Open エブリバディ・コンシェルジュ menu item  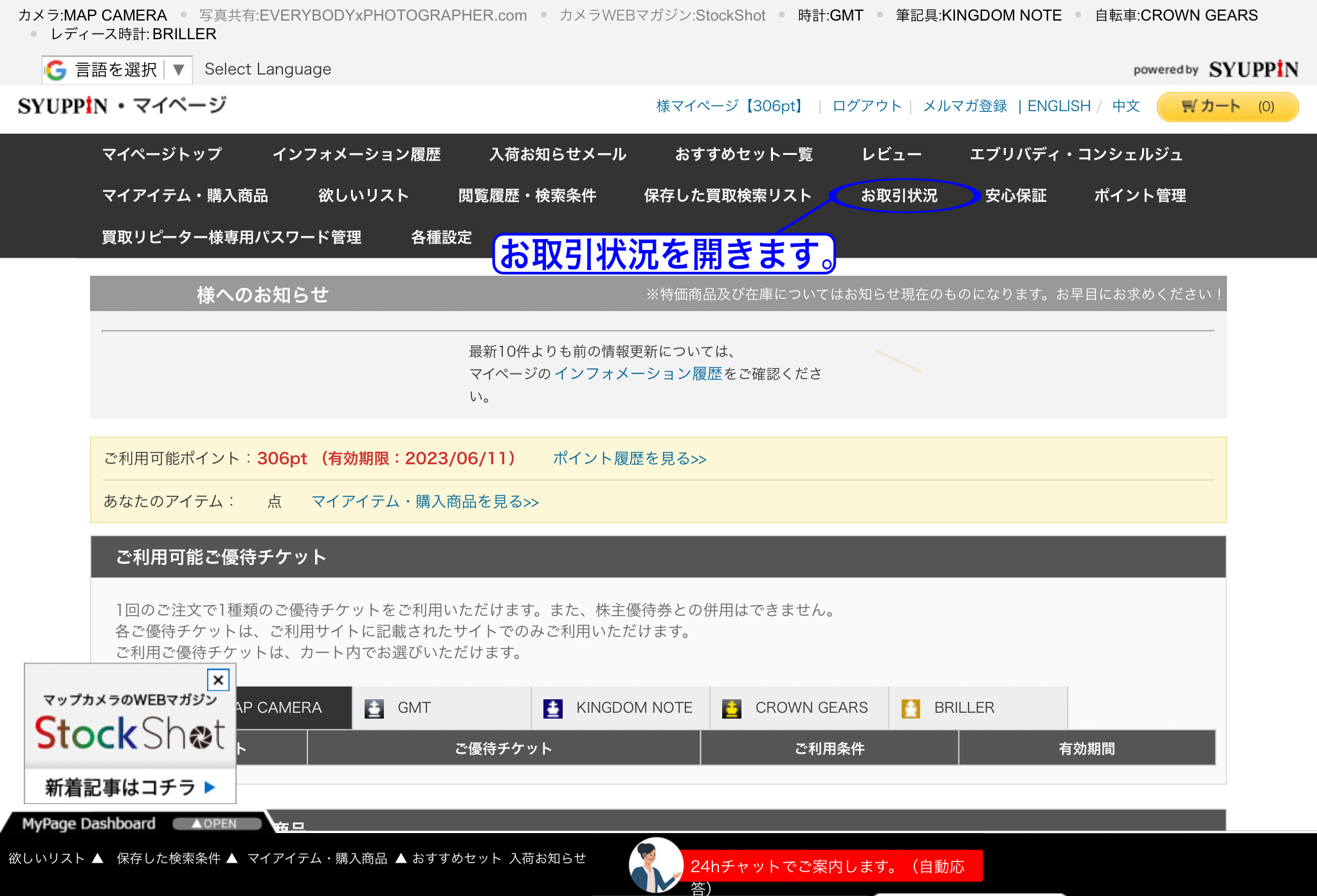[1076, 154]
